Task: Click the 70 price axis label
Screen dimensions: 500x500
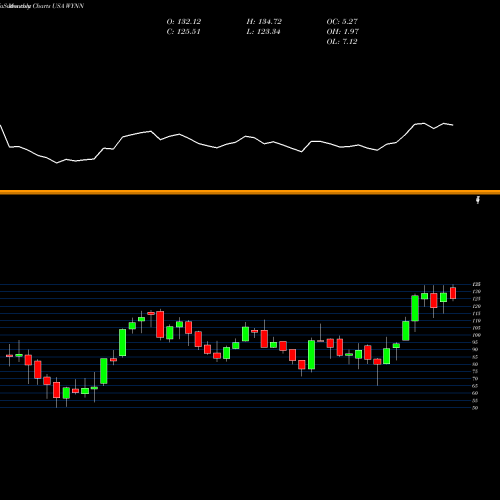Action: [x=475, y=379]
